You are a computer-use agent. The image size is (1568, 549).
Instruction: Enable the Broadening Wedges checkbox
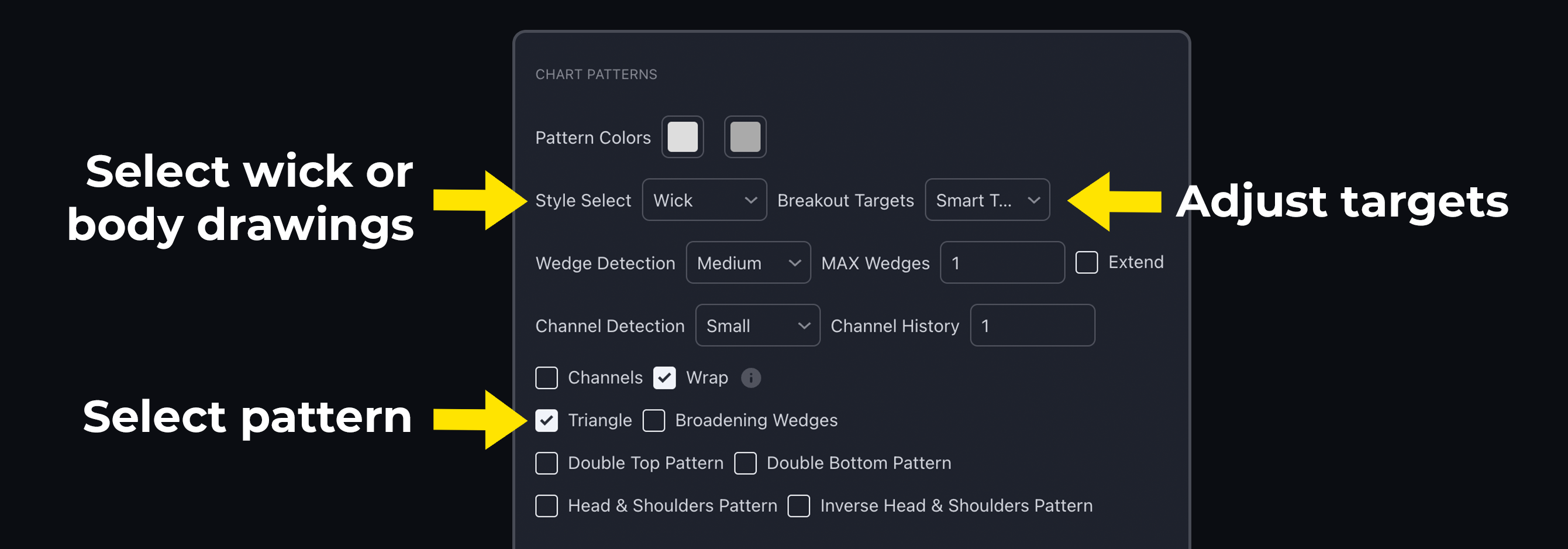click(x=654, y=420)
